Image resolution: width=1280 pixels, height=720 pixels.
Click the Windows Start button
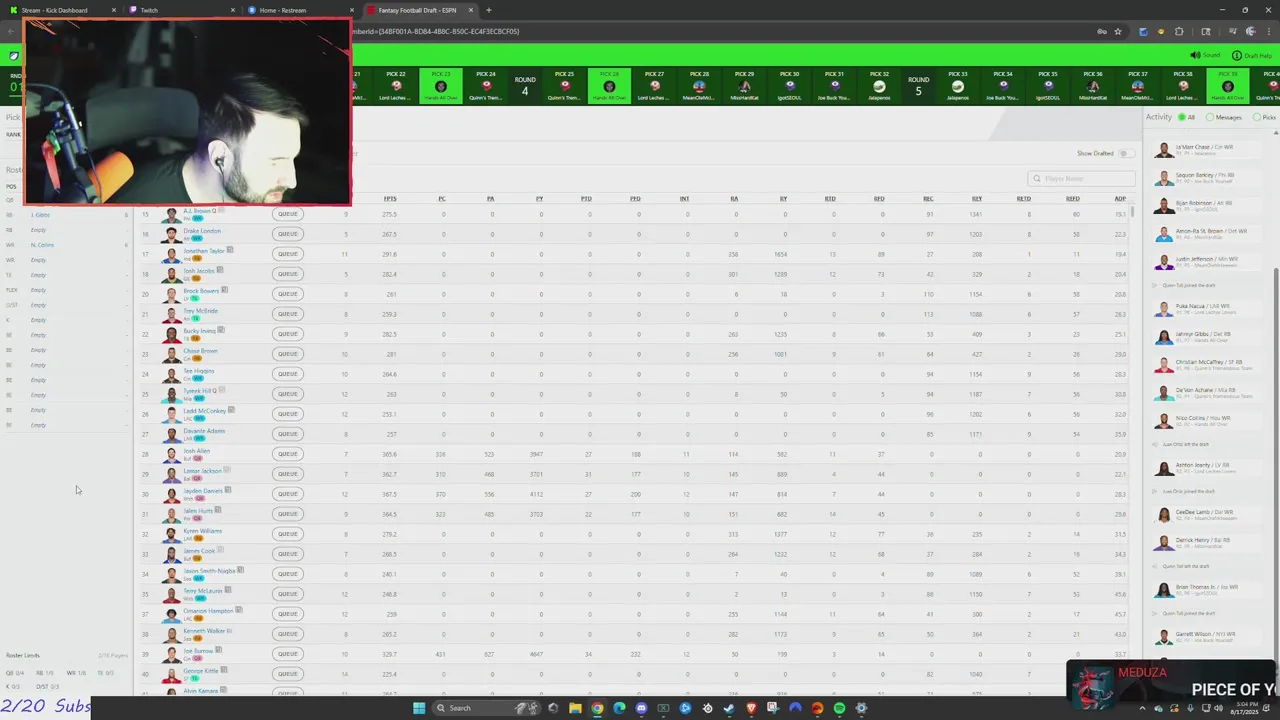tap(419, 708)
